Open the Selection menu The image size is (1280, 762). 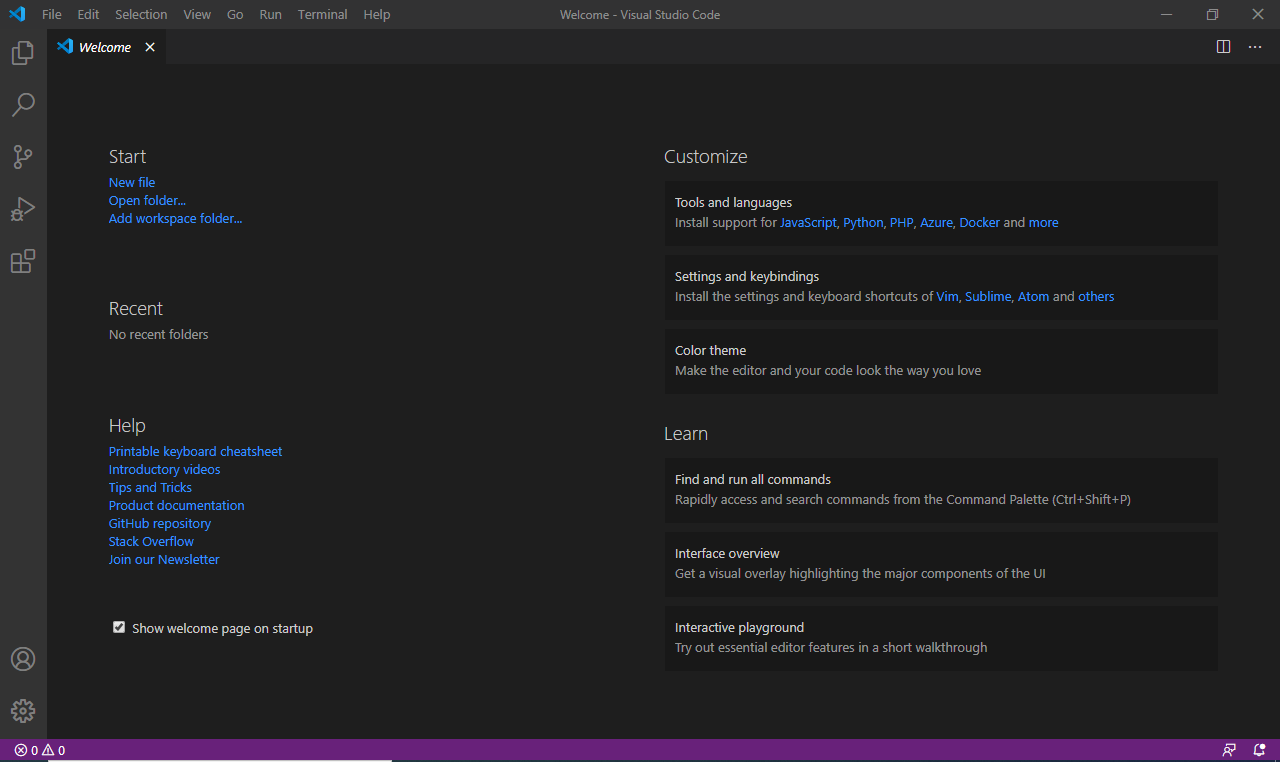[x=141, y=14]
